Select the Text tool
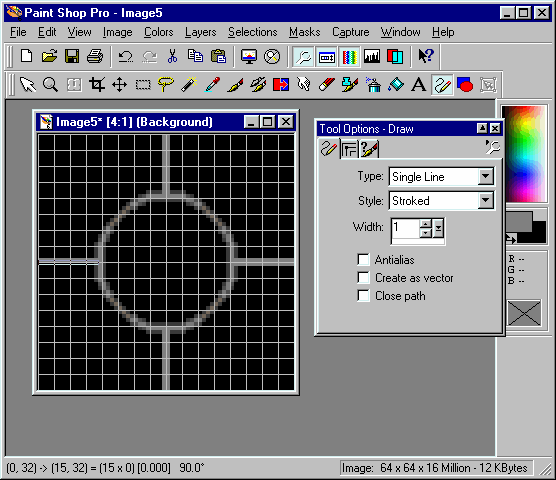The height and width of the screenshot is (480, 556). [x=418, y=85]
